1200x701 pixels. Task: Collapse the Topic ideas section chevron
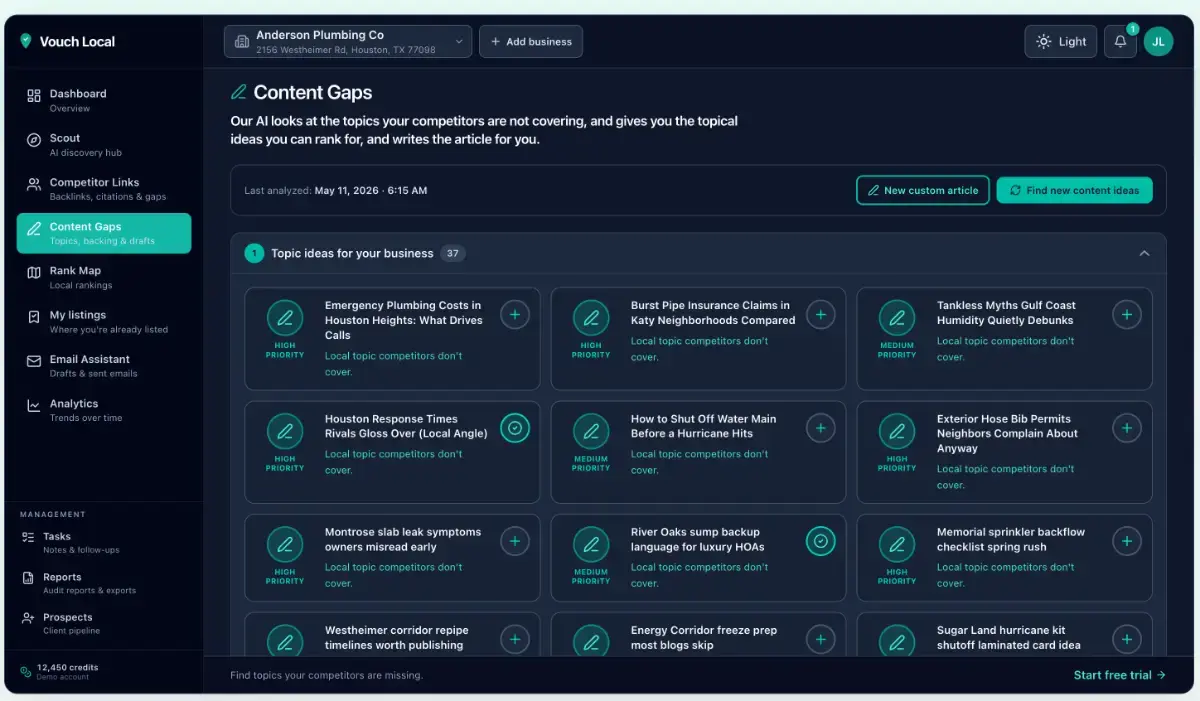[1144, 253]
